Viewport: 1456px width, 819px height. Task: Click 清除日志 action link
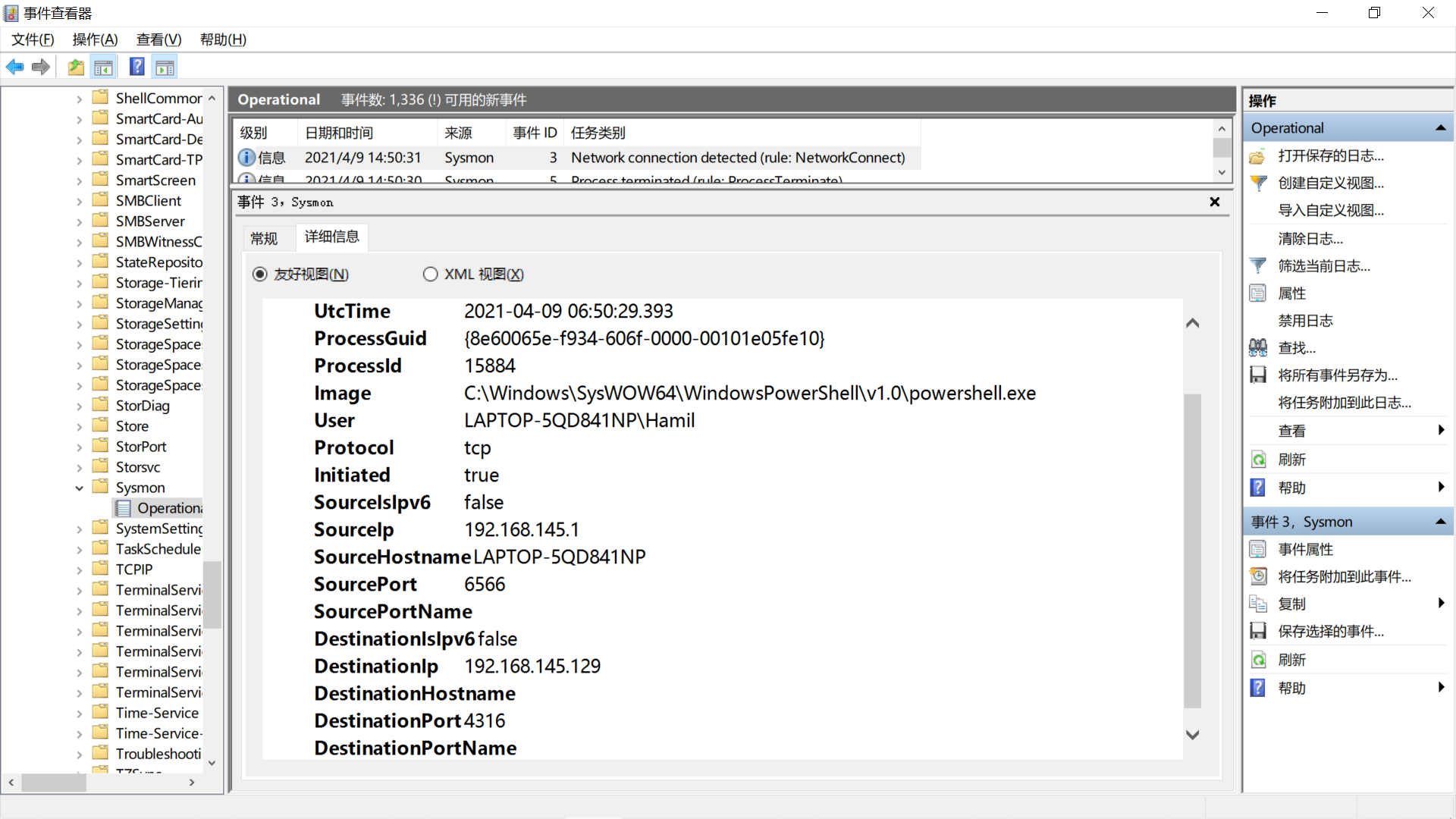(1310, 239)
